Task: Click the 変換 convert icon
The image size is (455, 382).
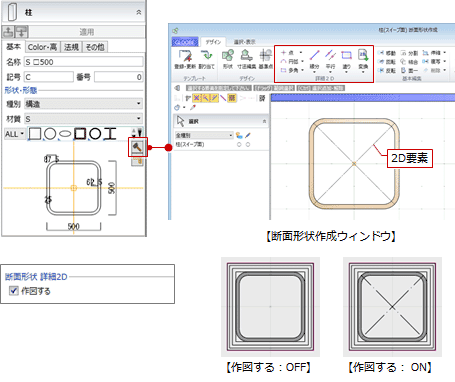Action: pyautogui.click(x=363, y=60)
